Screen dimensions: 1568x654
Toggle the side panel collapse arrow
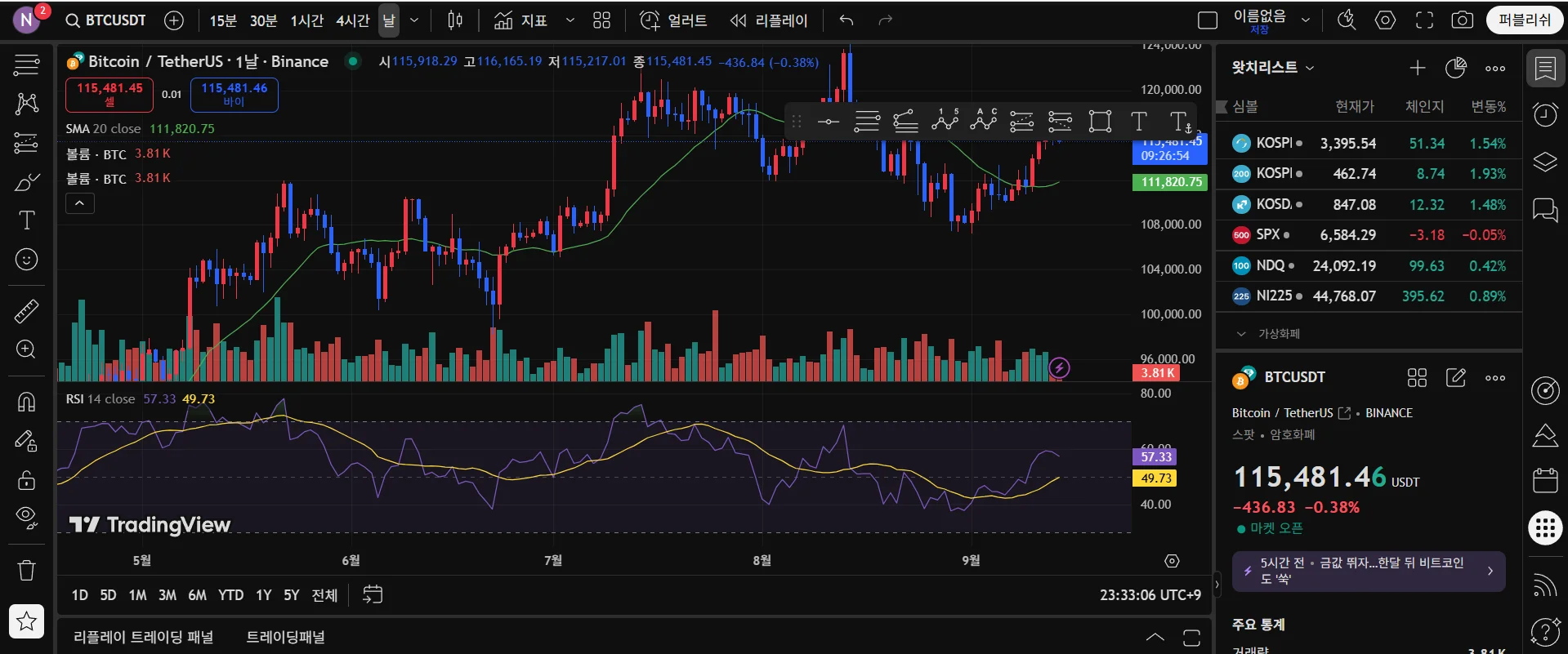point(1217,584)
